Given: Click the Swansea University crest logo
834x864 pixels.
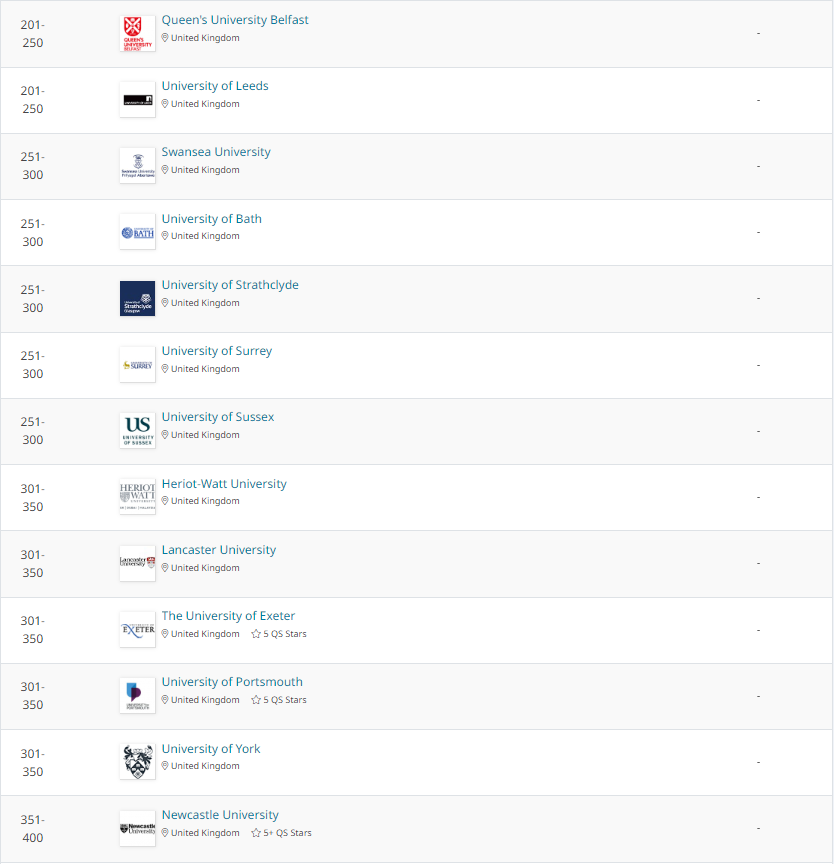Looking at the screenshot, I should click(x=137, y=166).
